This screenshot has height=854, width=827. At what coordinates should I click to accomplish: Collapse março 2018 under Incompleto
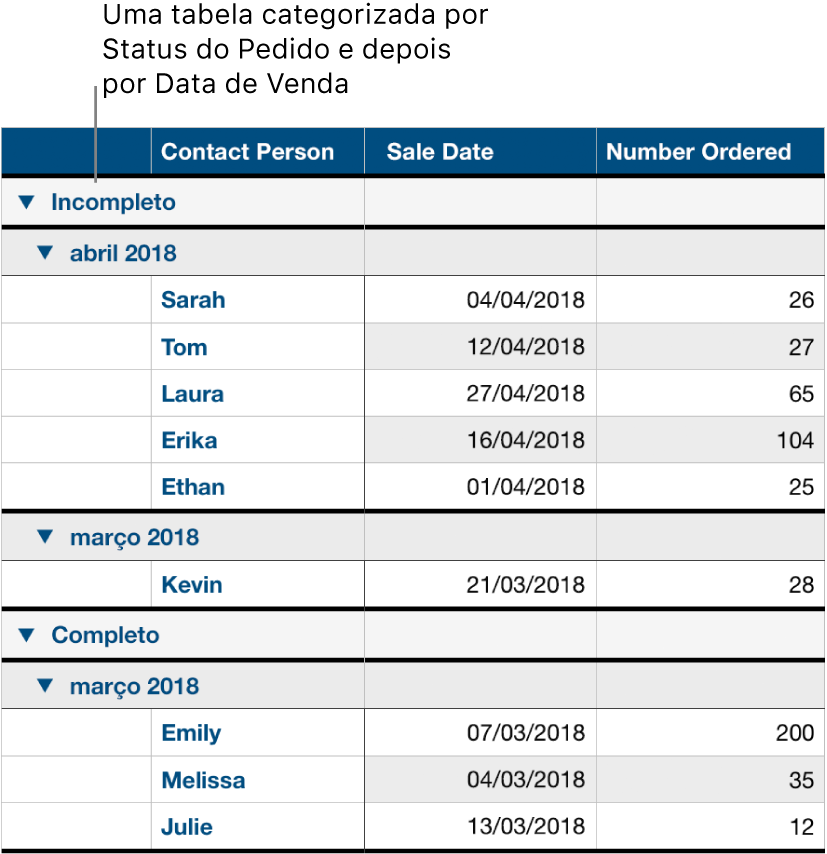[x=45, y=536]
